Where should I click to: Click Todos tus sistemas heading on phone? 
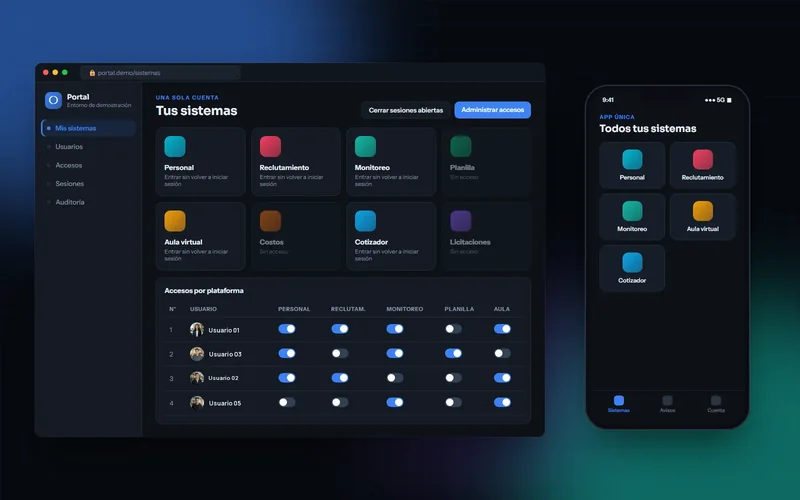coord(647,129)
